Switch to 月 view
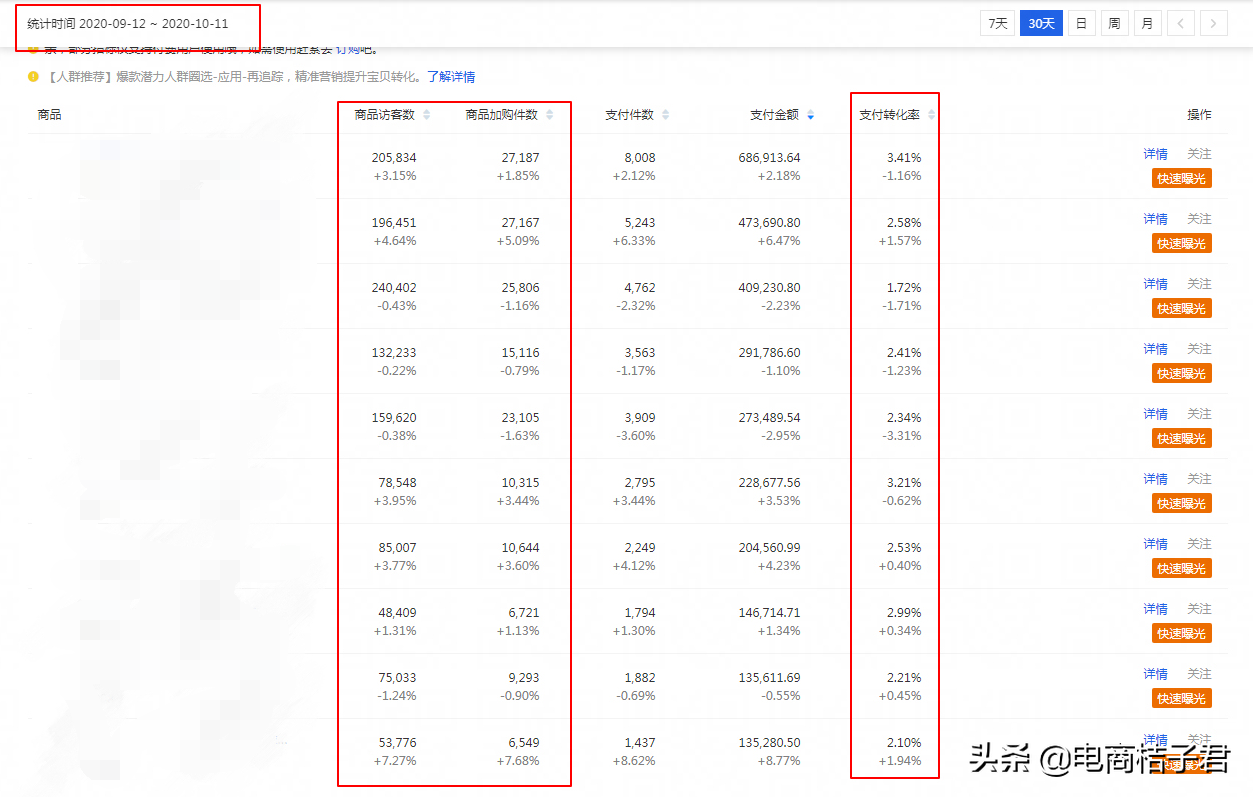Image resolution: width=1253 pixels, height=797 pixels. tap(1147, 23)
